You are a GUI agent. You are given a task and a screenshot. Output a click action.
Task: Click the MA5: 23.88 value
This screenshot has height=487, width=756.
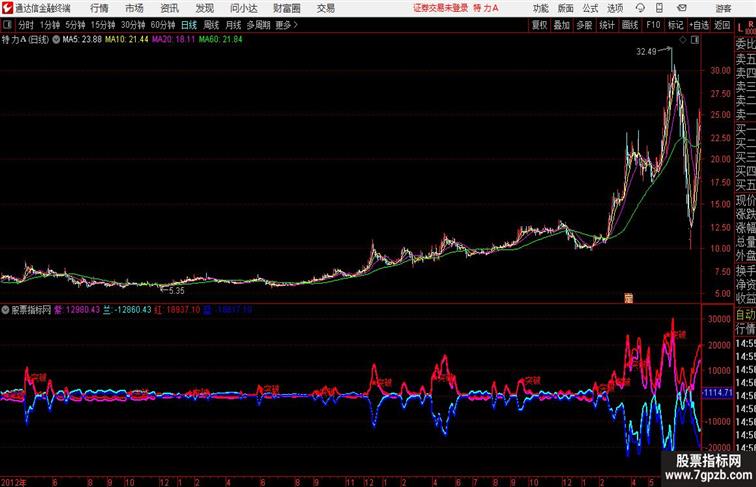(82, 40)
